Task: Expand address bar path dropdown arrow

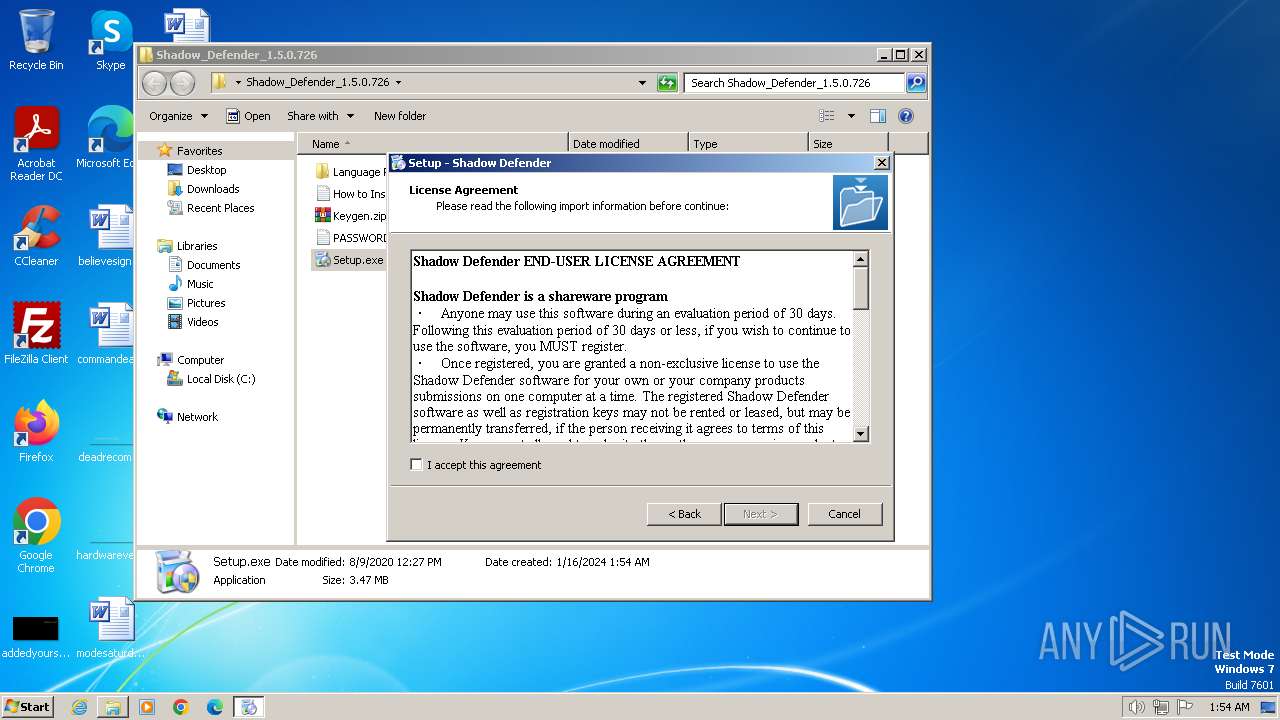Action: (398, 83)
